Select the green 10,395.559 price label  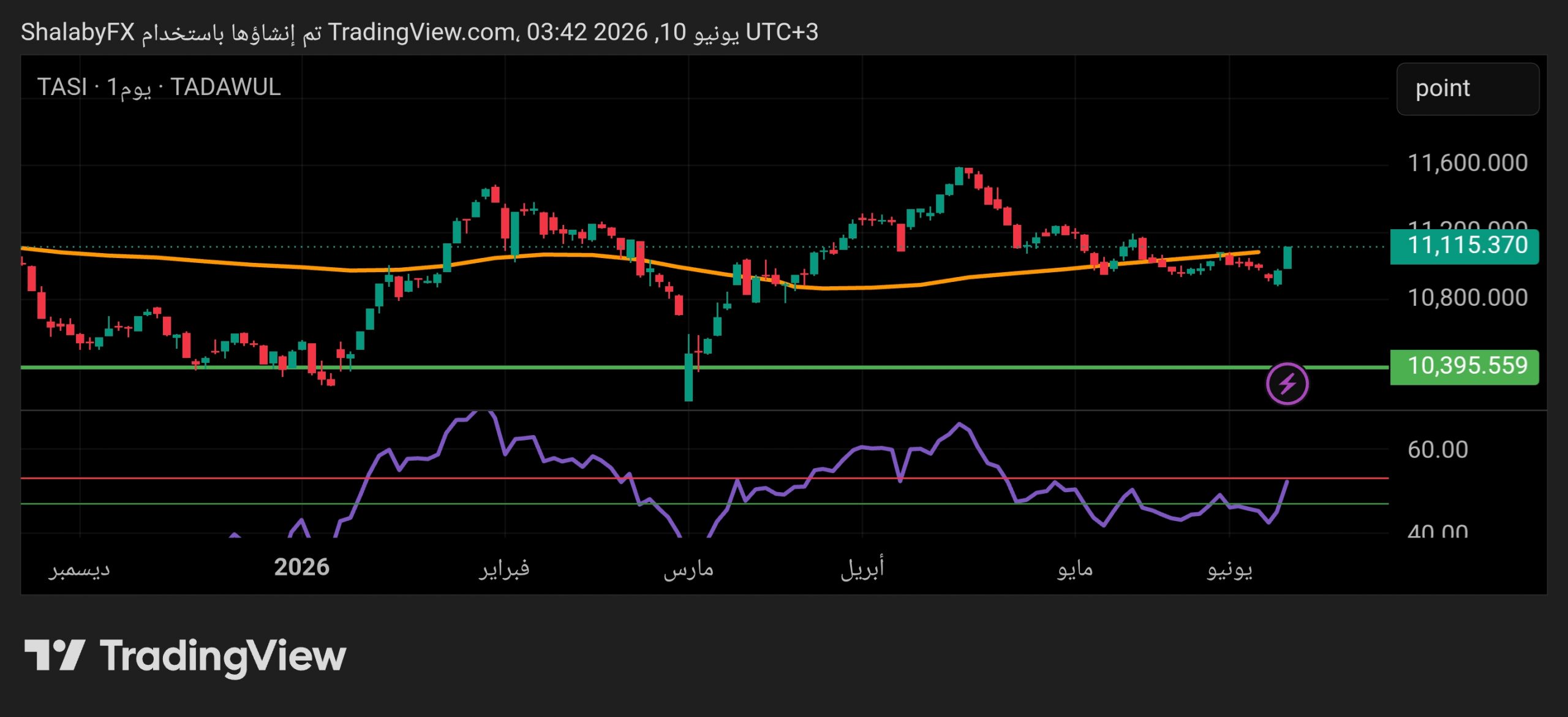point(1464,366)
